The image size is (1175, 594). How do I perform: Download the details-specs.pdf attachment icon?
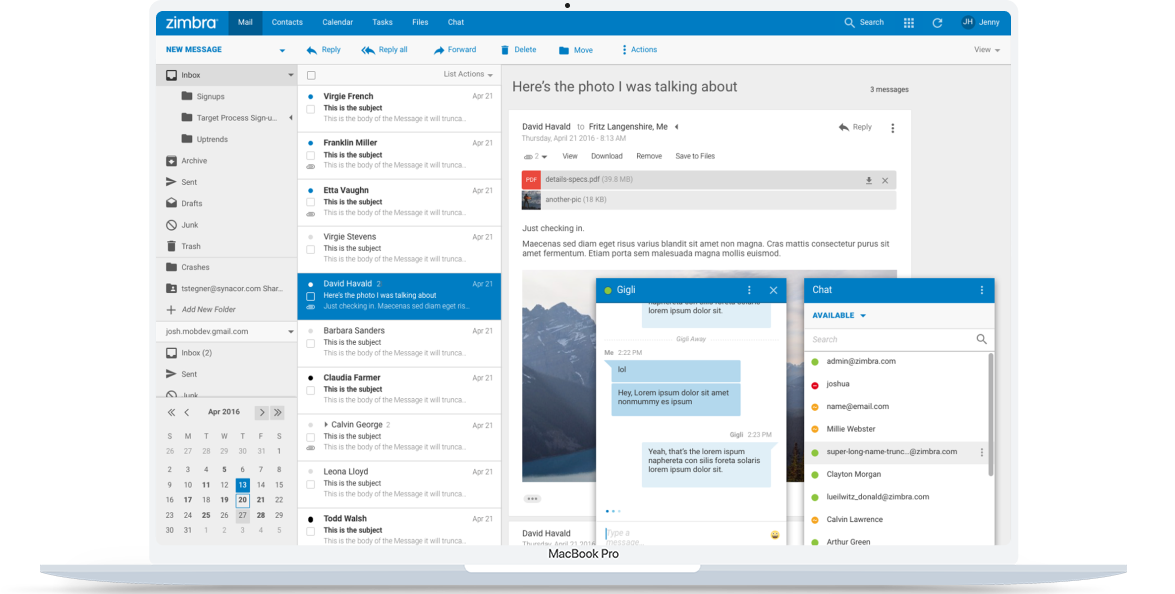(869, 180)
